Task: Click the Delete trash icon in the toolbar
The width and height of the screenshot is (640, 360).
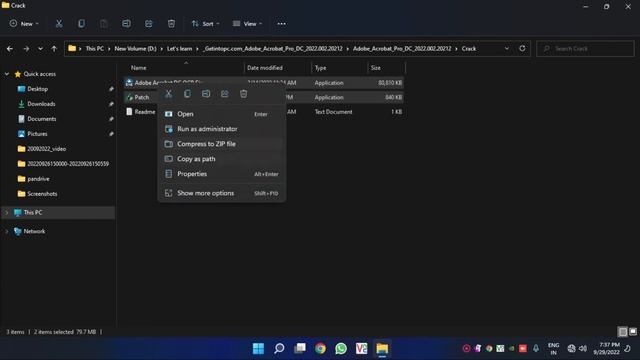Action: (x=171, y=24)
